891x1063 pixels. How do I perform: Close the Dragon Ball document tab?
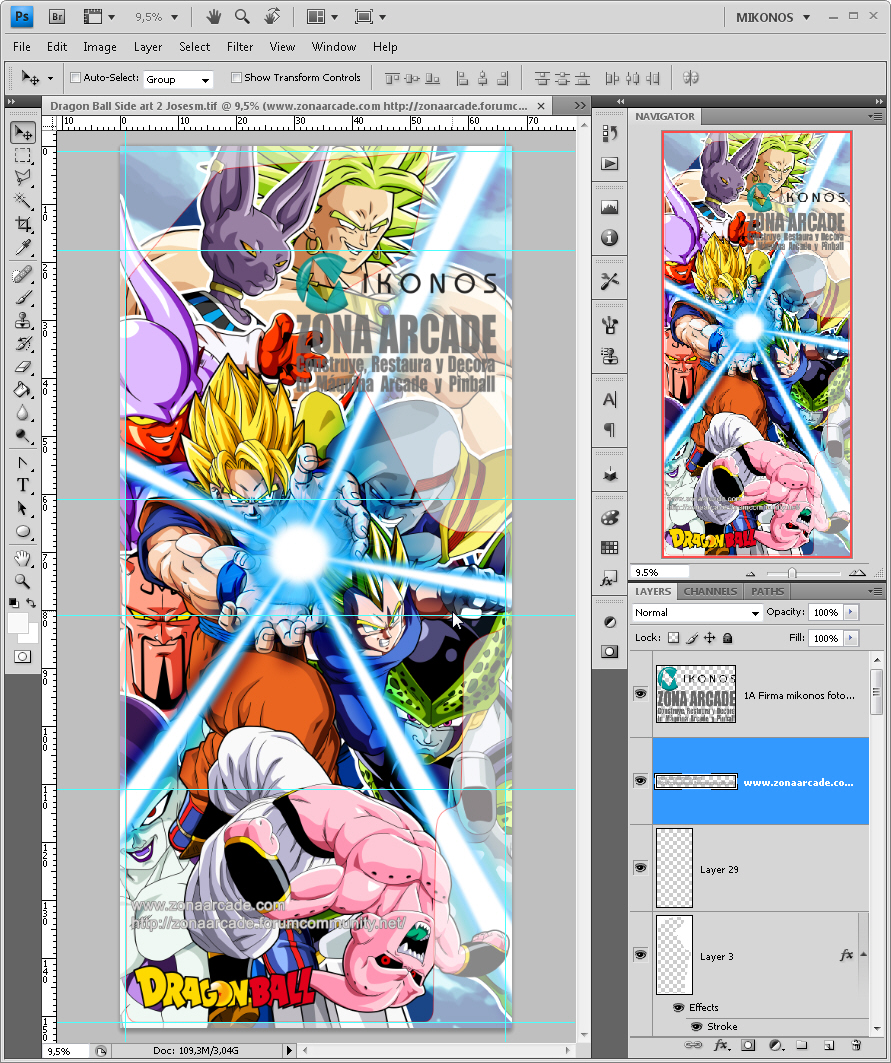point(540,106)
